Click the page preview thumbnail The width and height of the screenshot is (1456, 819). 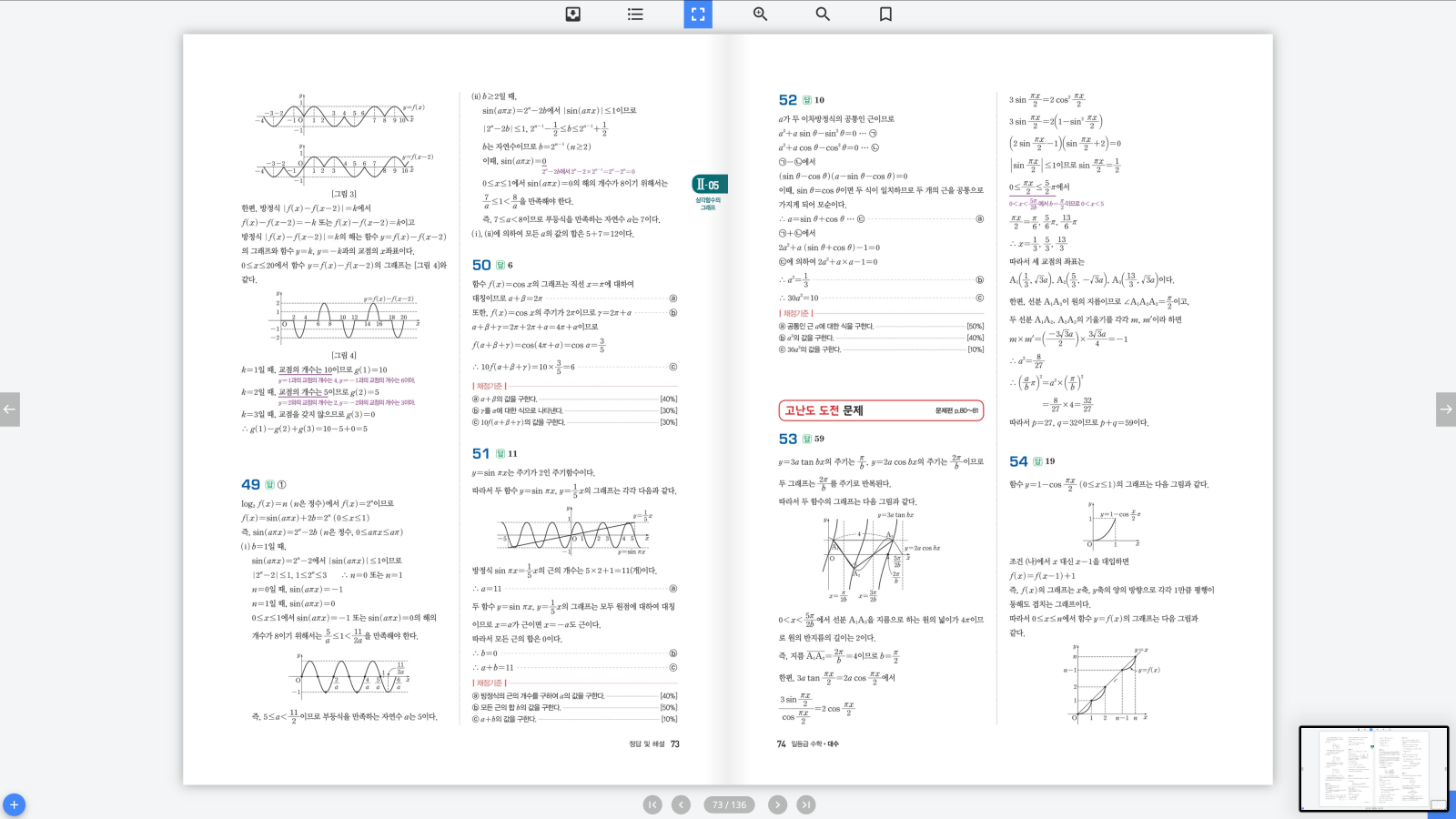[x=1372, y=768]
